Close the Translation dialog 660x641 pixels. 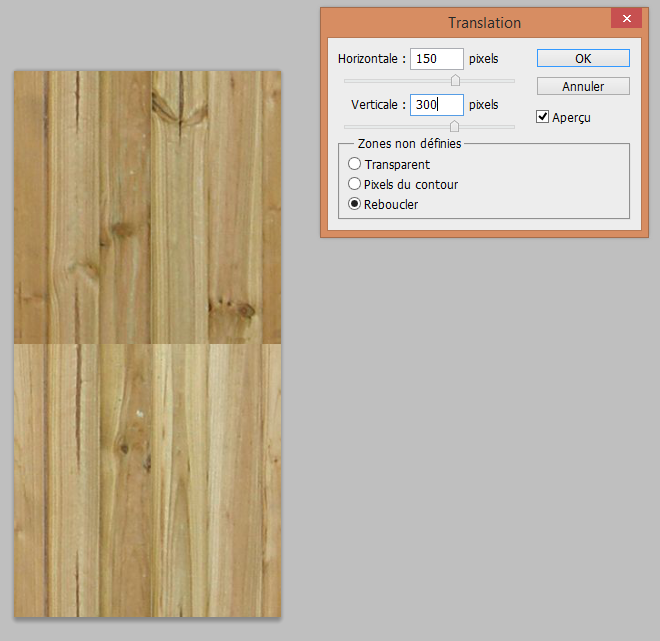(626, 19)
